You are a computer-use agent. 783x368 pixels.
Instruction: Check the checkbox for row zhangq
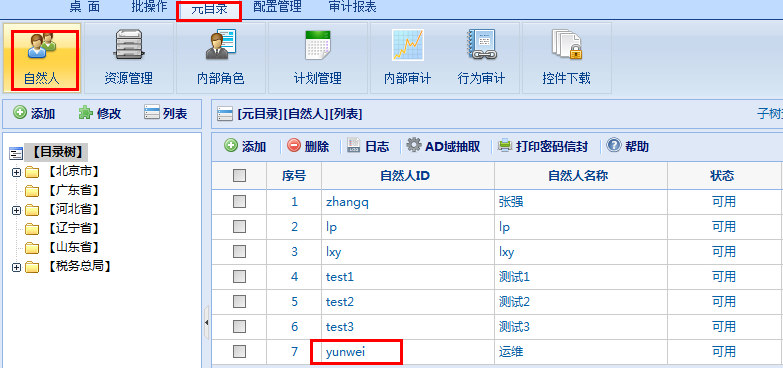pyautogui.click(x=240, y=202)
